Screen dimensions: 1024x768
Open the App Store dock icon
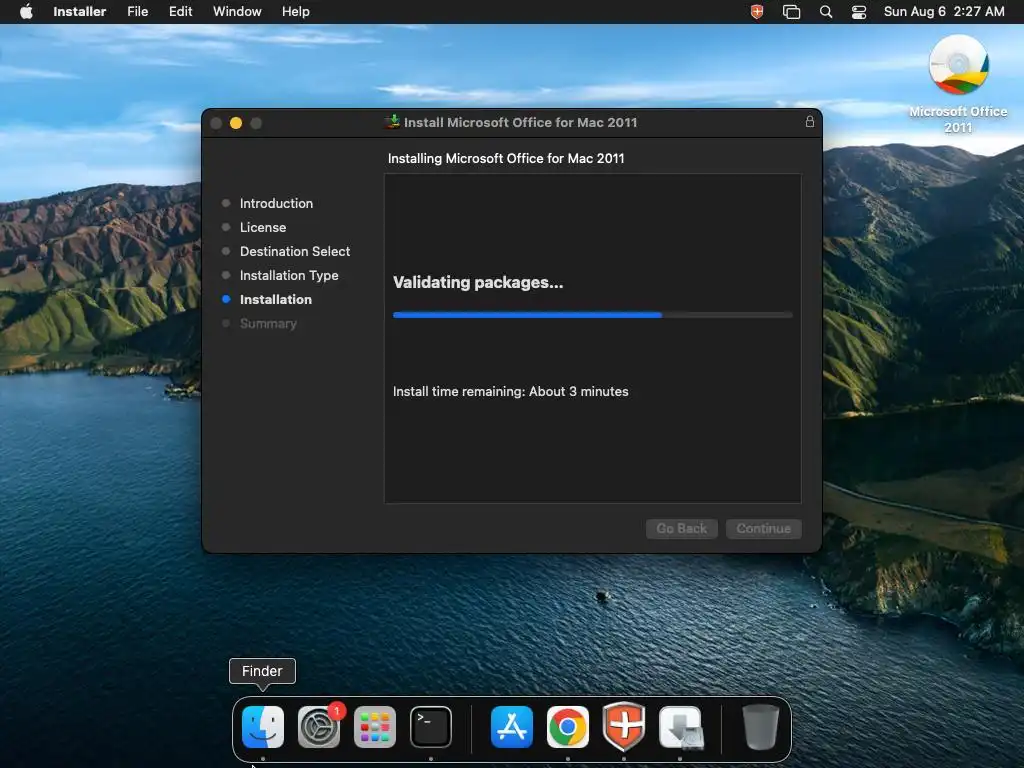pyautogui.click(x=511, y=727)
